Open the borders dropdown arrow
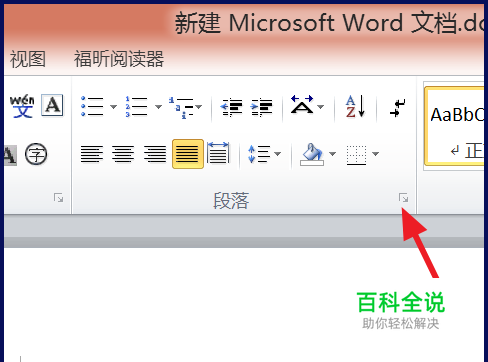The width and height of the screenshot is (488, 362). (x=375, y=154)
